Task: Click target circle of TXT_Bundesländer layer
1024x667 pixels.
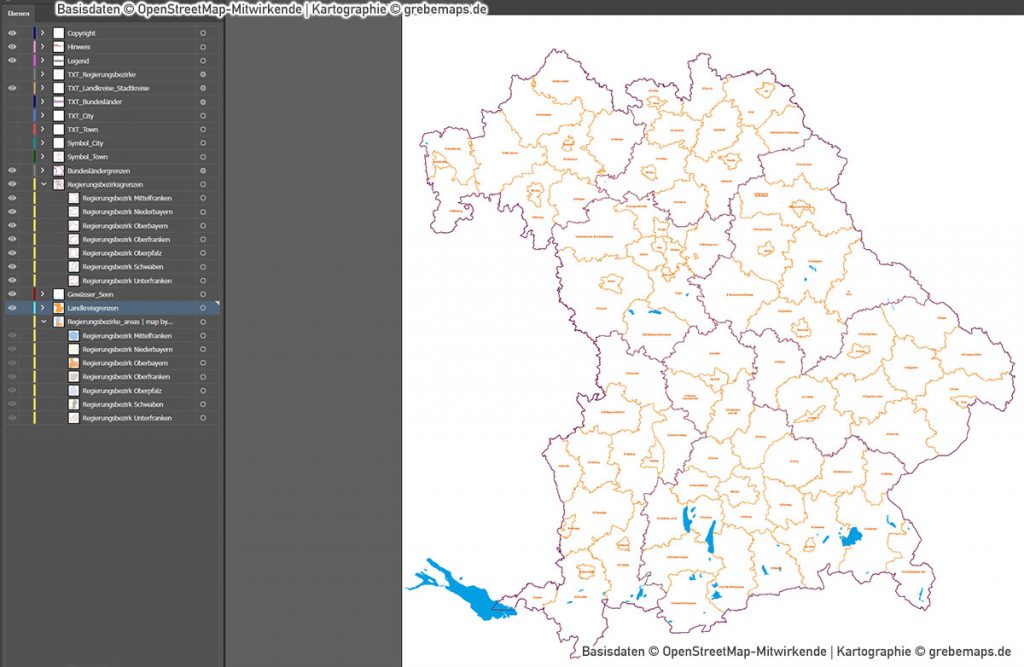Action: pos(203,102)
